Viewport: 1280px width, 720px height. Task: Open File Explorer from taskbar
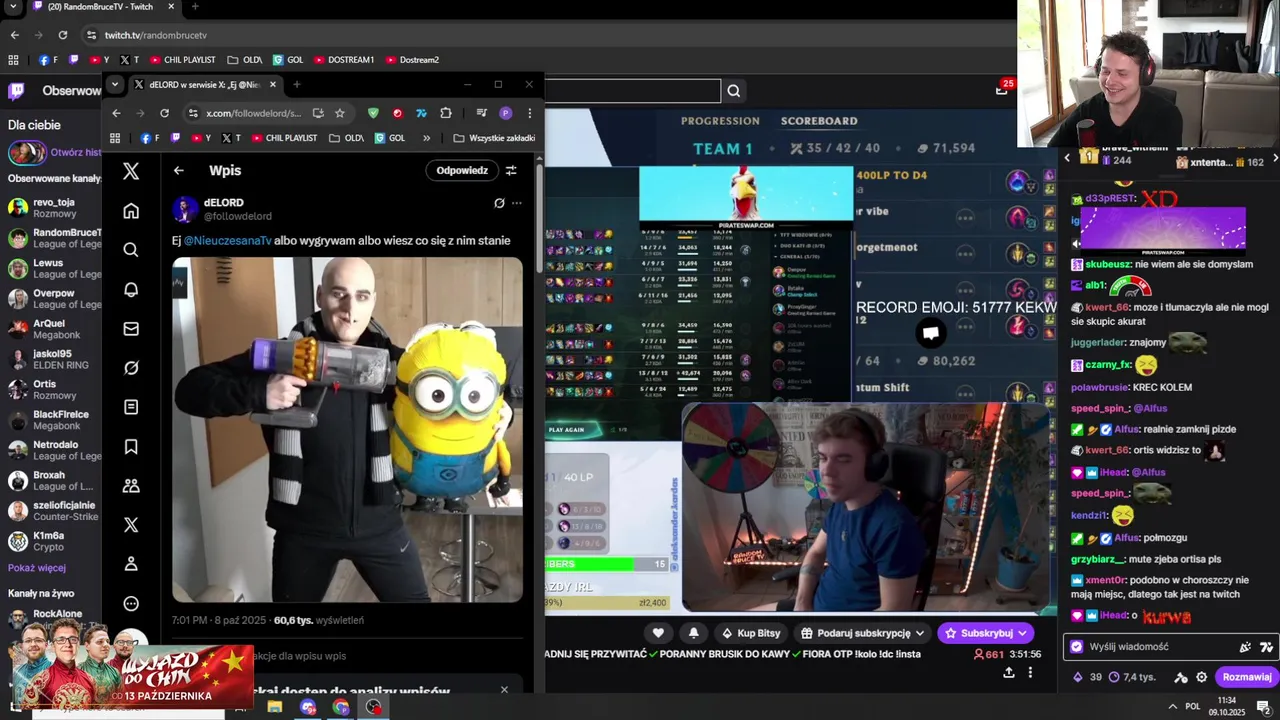pyautogui.click(x=275, y=707)
